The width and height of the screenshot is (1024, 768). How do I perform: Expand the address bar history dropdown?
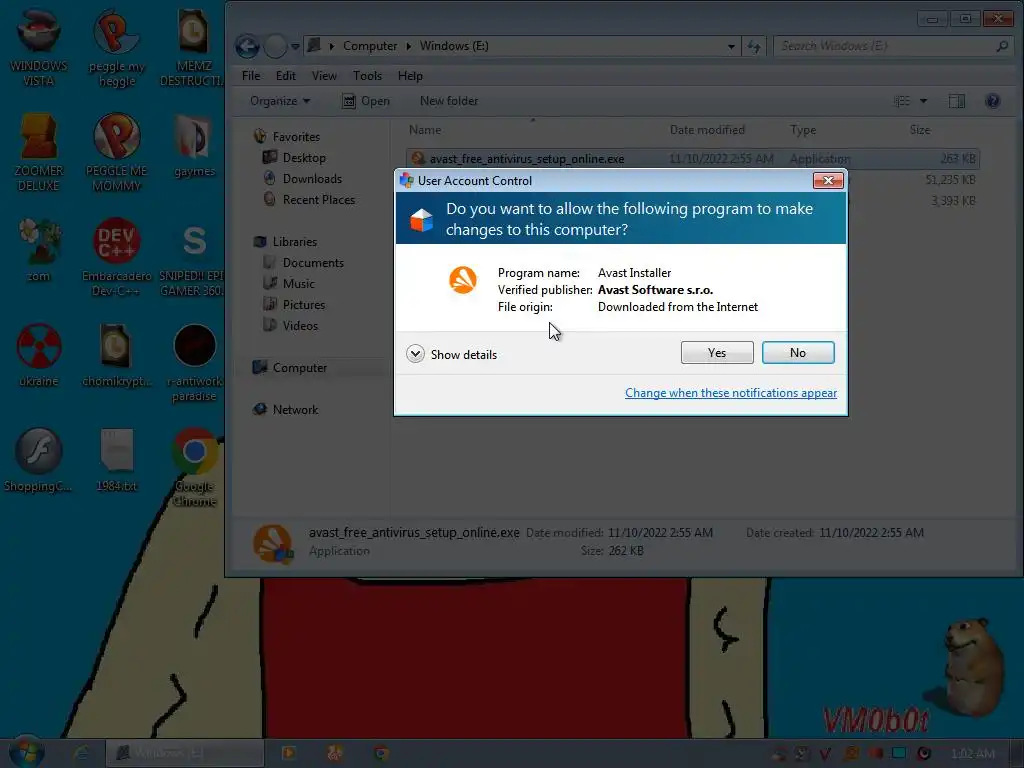point(731,46)
